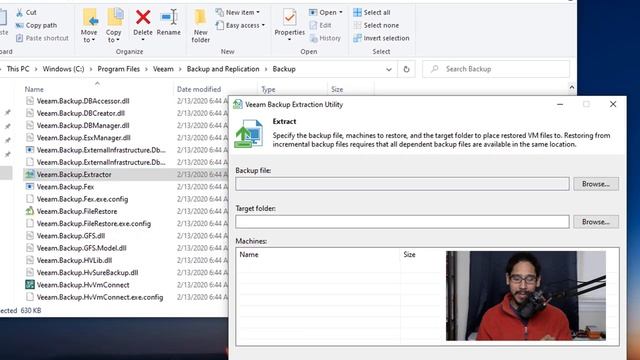The width and height of the screenshot is (640, 360).
Task: Select Veeam.Backup.HvVmConnect.exe.config file
Action: (100, 297)
